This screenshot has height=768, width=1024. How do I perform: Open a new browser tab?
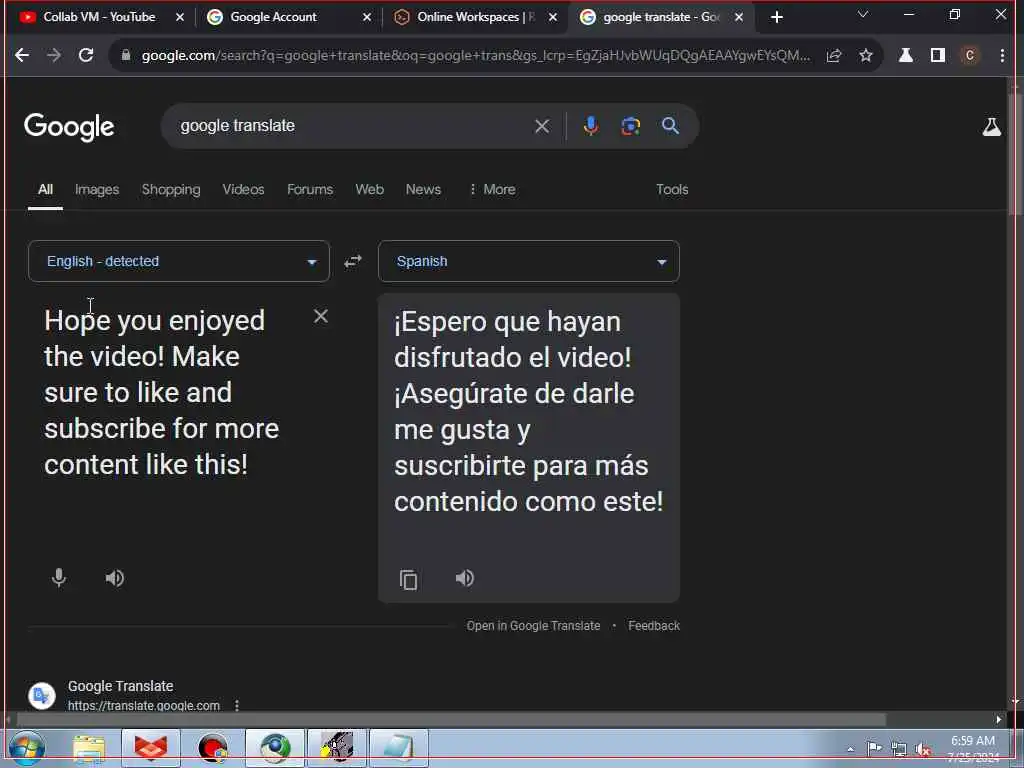coord(776,18)
